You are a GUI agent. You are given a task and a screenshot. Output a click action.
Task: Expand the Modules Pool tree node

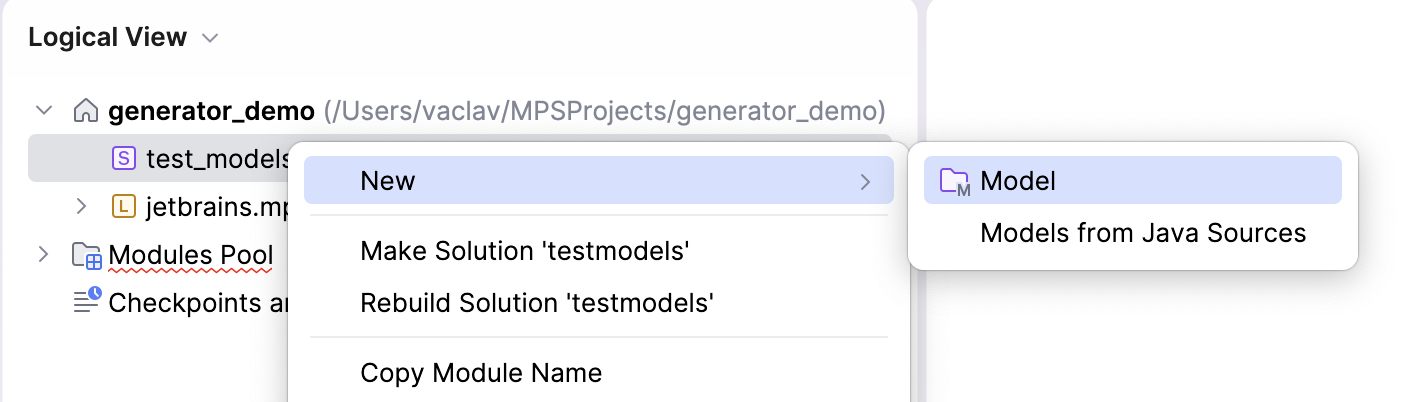tap(43, 255)
